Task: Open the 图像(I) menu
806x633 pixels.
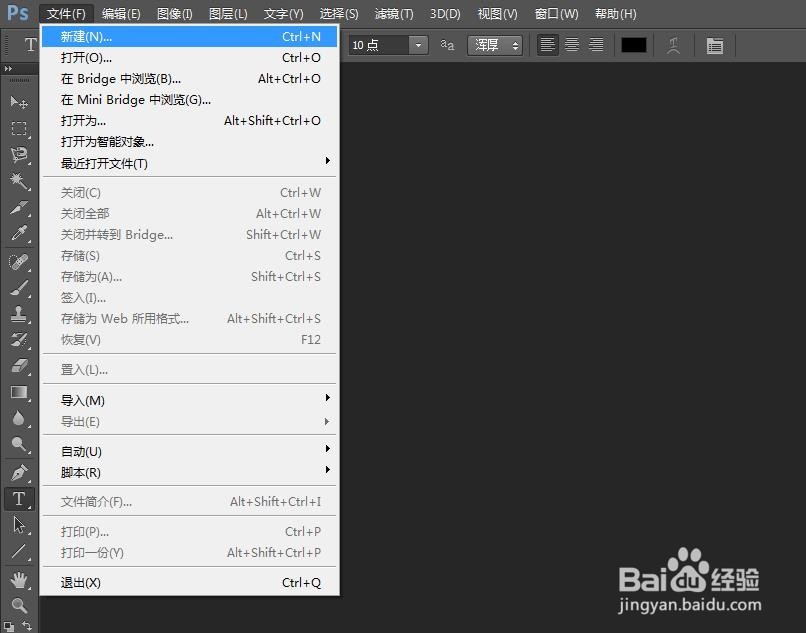Action: coord(174,13)
